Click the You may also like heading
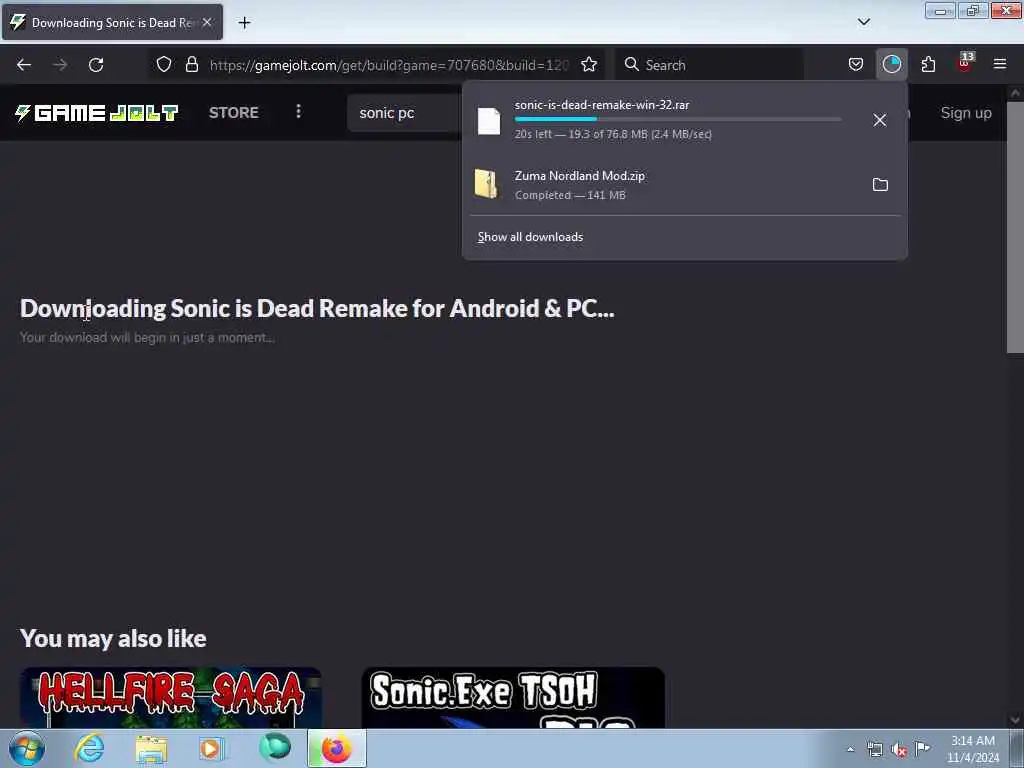 [x=113, y=638]
